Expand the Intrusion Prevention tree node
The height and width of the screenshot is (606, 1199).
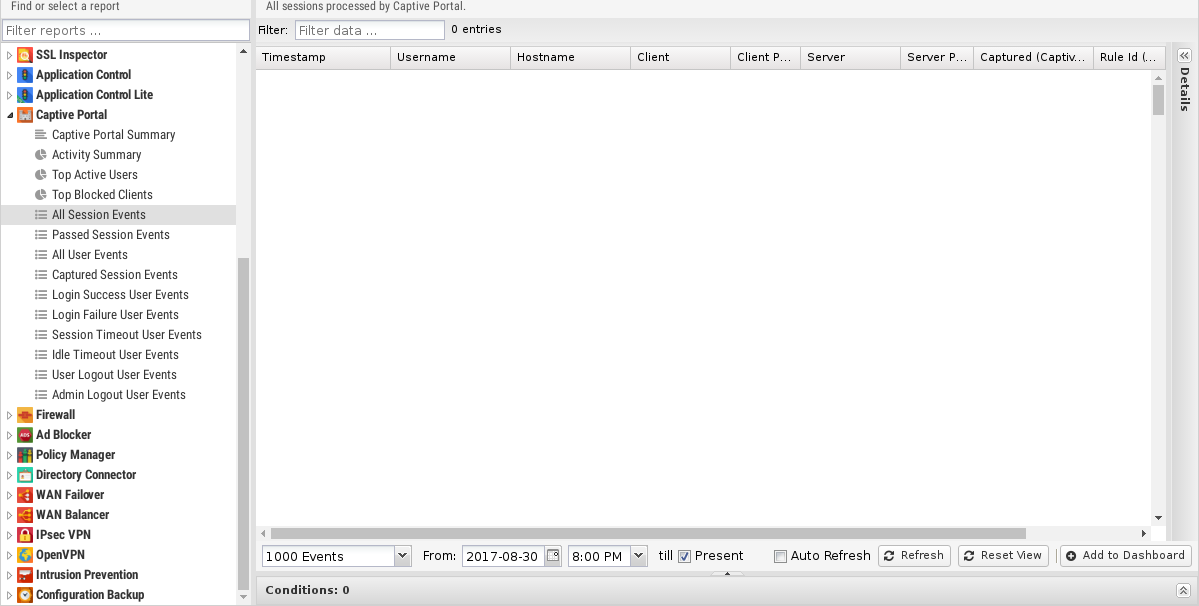coord(10,575)
